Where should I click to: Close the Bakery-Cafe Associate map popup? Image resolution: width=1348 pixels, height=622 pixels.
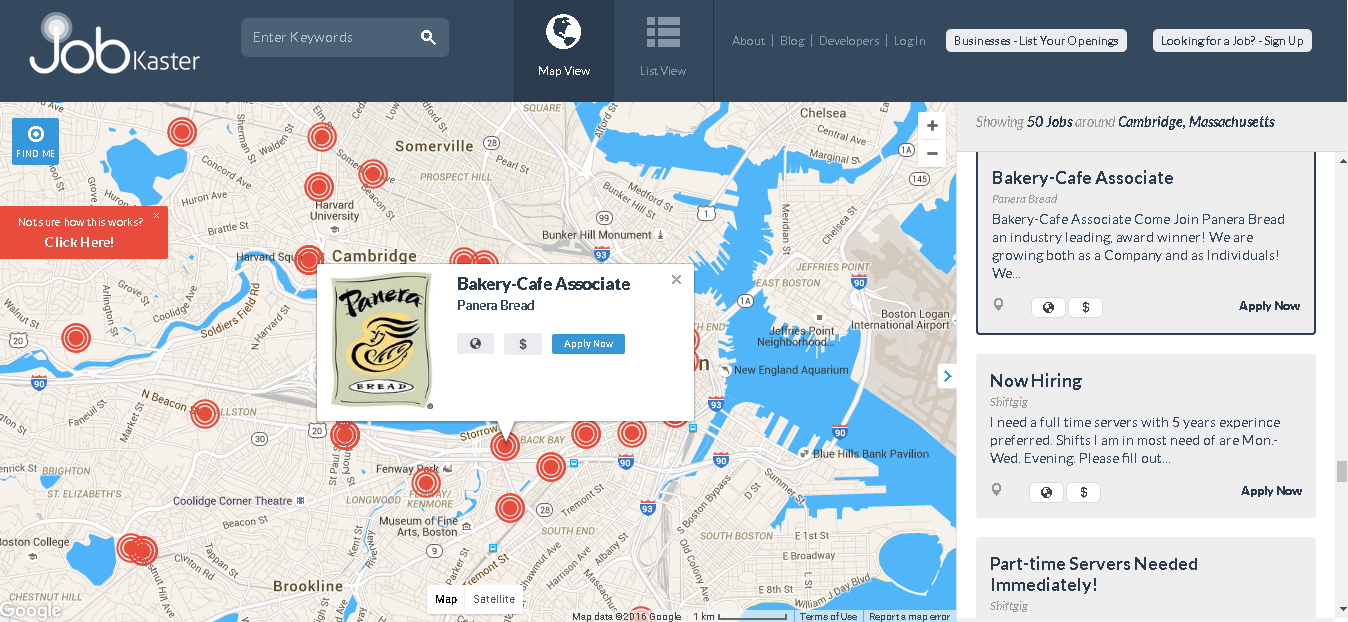pos(677,280)
